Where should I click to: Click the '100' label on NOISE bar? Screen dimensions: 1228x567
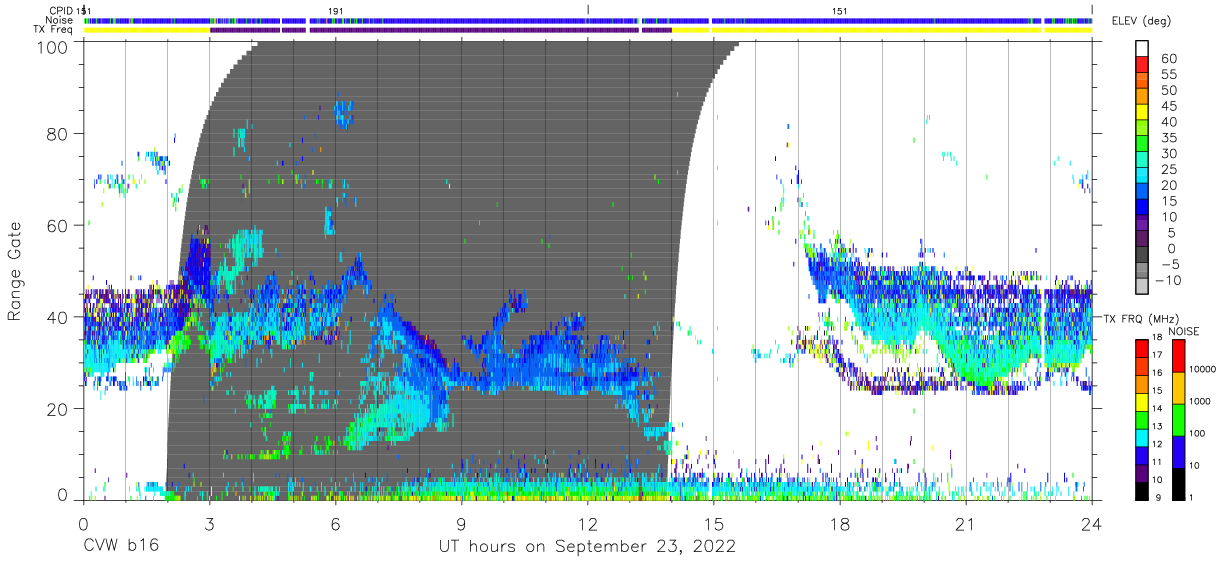click(x=1195, y=433)
